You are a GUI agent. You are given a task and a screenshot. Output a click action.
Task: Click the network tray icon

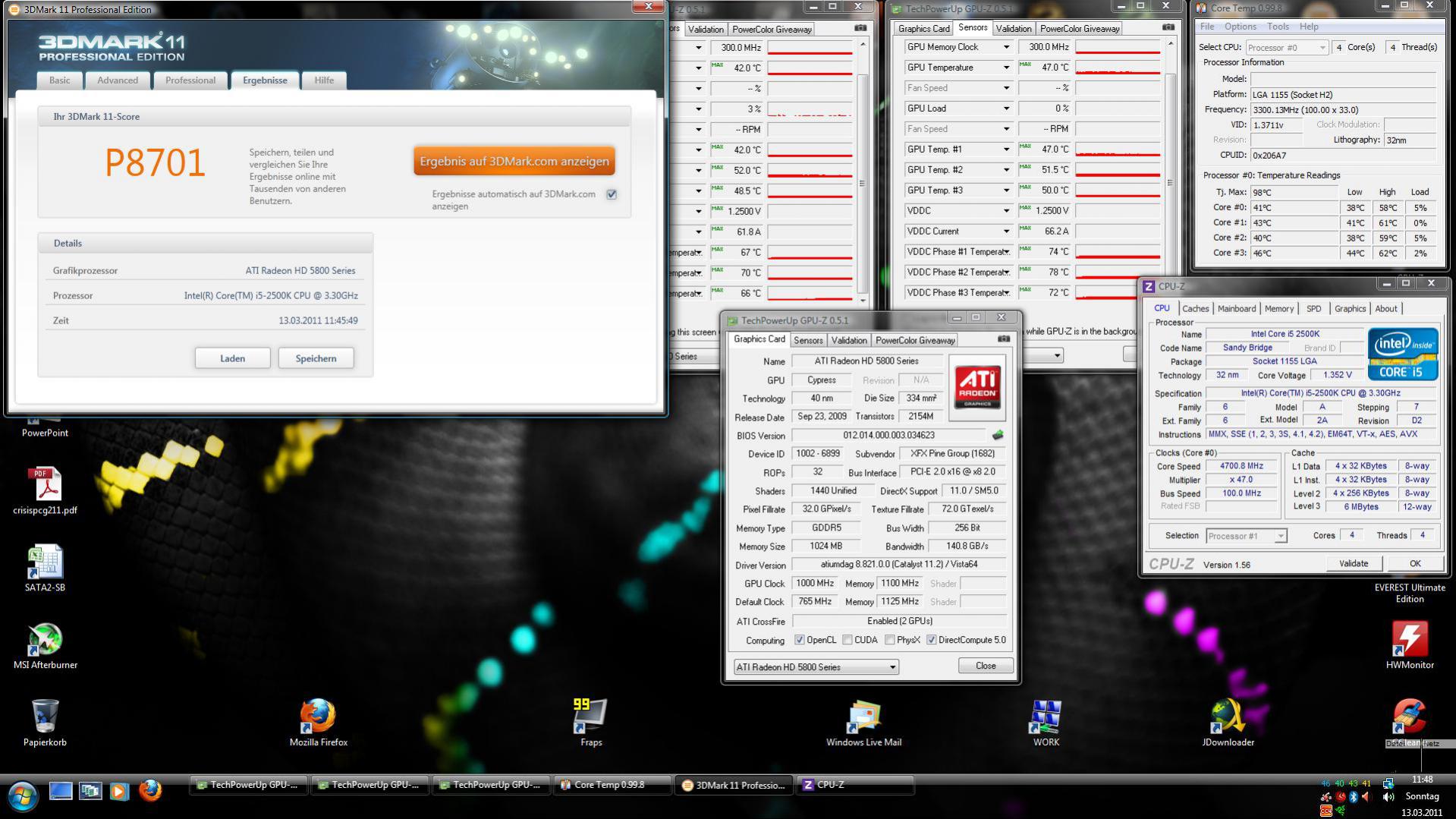1388,783
